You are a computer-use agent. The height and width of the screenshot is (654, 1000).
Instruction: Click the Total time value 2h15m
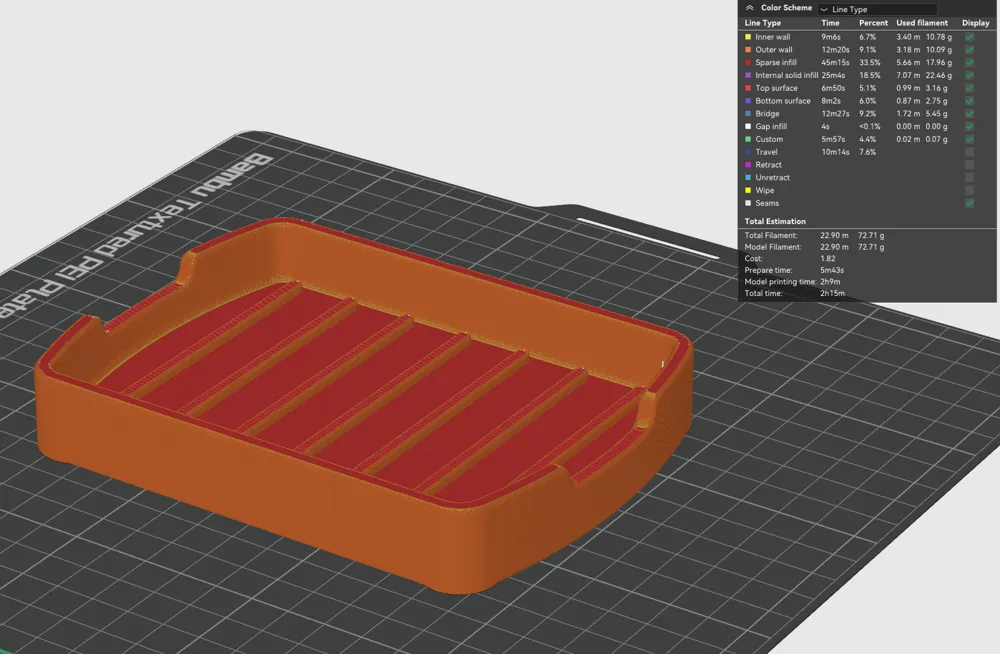point(832,293)
